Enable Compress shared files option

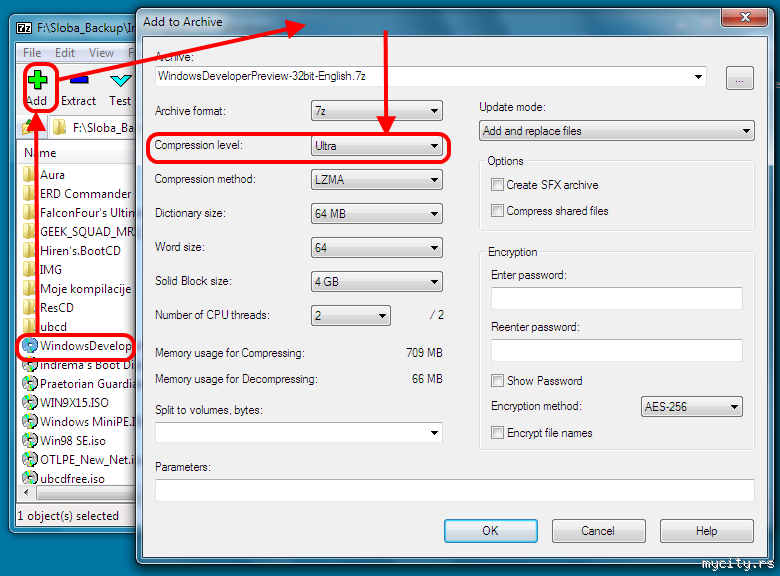coord(497,210)
